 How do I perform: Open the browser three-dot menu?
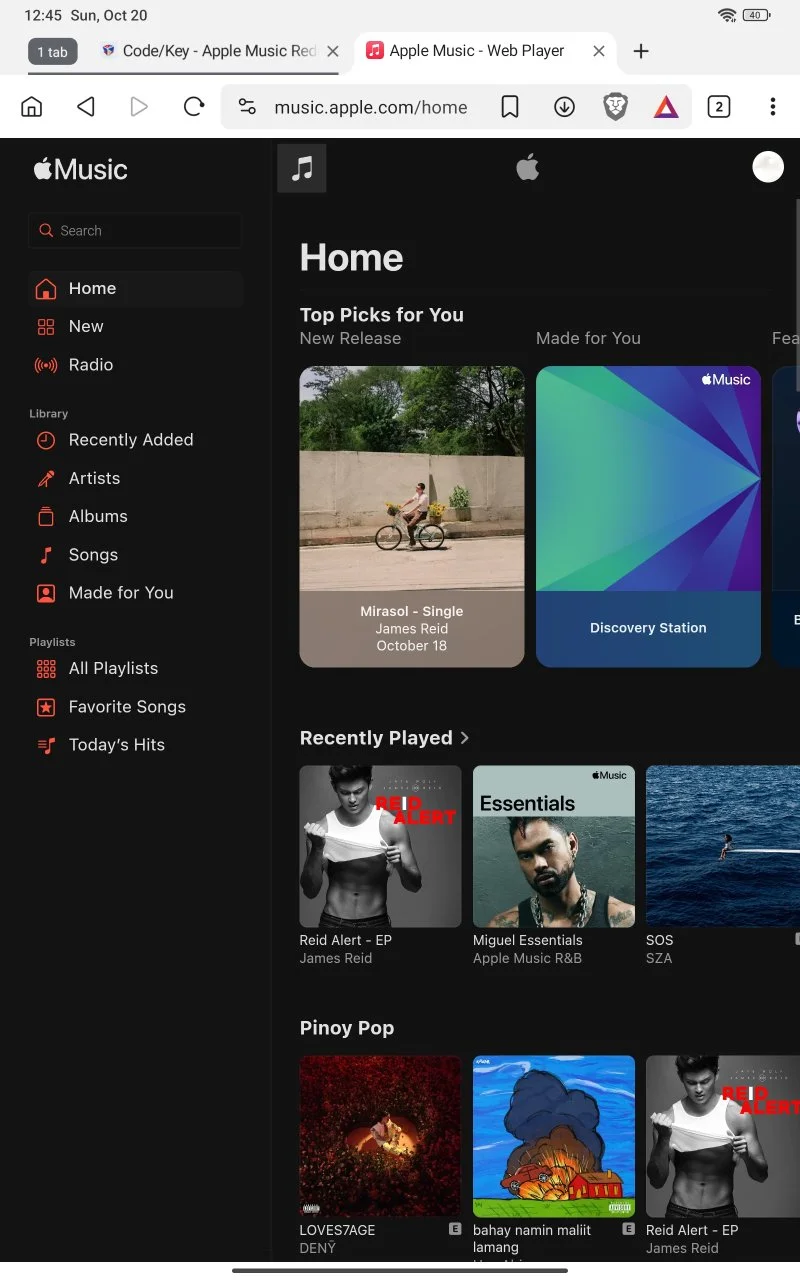[772, 107]
